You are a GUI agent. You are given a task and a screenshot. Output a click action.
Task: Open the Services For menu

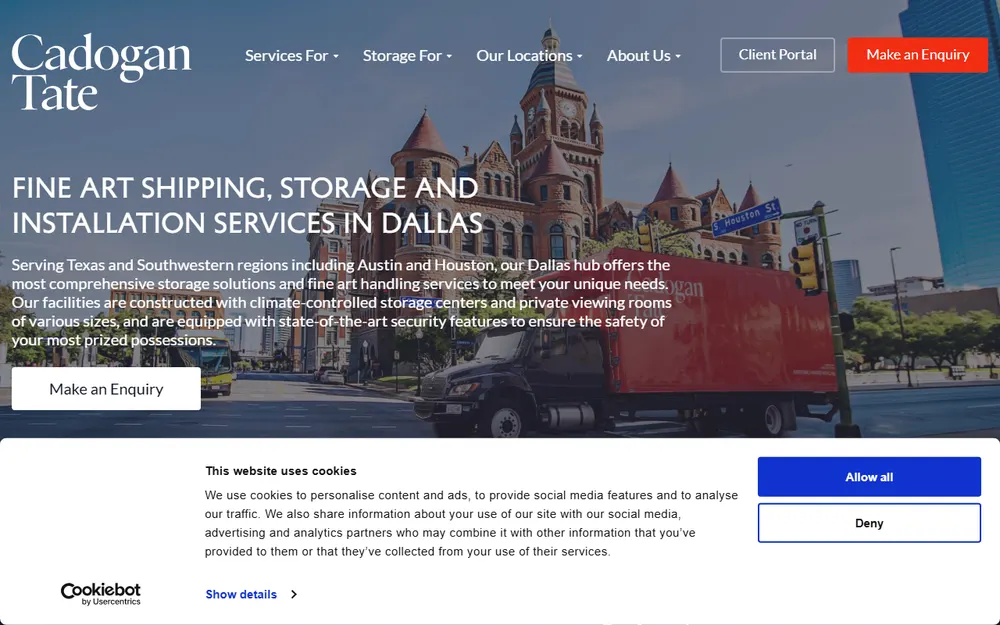pyautogui.click(x=291, y=55)
